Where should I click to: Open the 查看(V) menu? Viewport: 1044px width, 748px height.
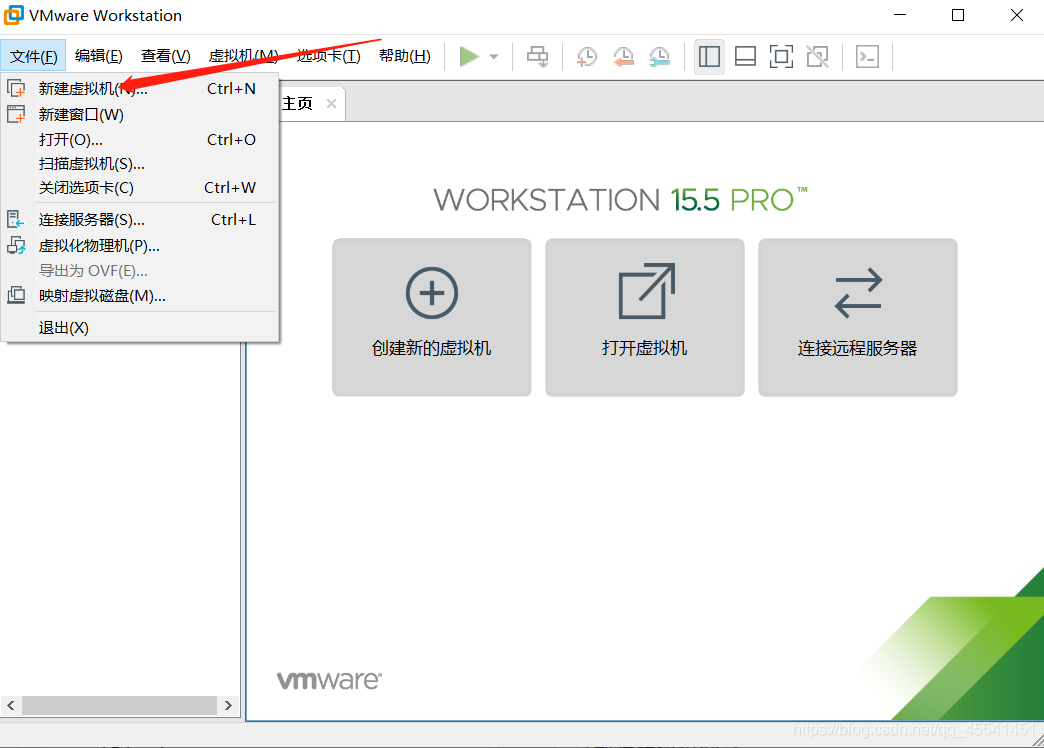coord(166,56)
